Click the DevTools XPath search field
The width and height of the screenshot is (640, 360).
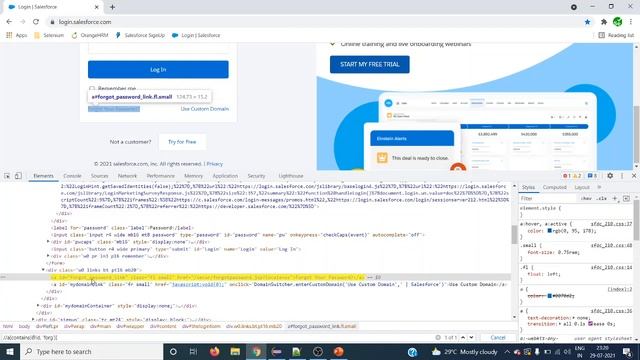(216, 338)
